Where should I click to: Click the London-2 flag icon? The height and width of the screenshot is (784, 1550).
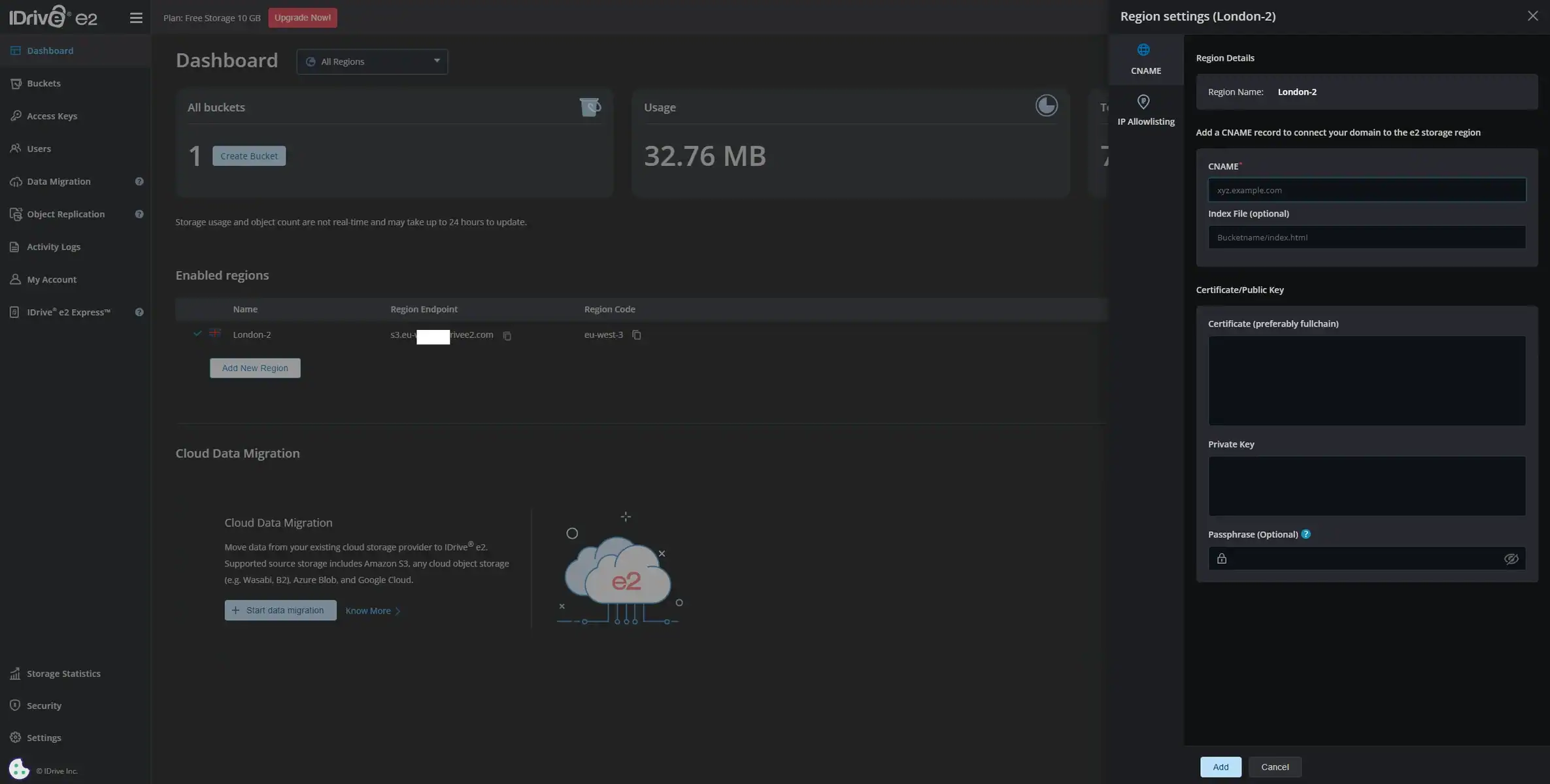pos(214,333)
